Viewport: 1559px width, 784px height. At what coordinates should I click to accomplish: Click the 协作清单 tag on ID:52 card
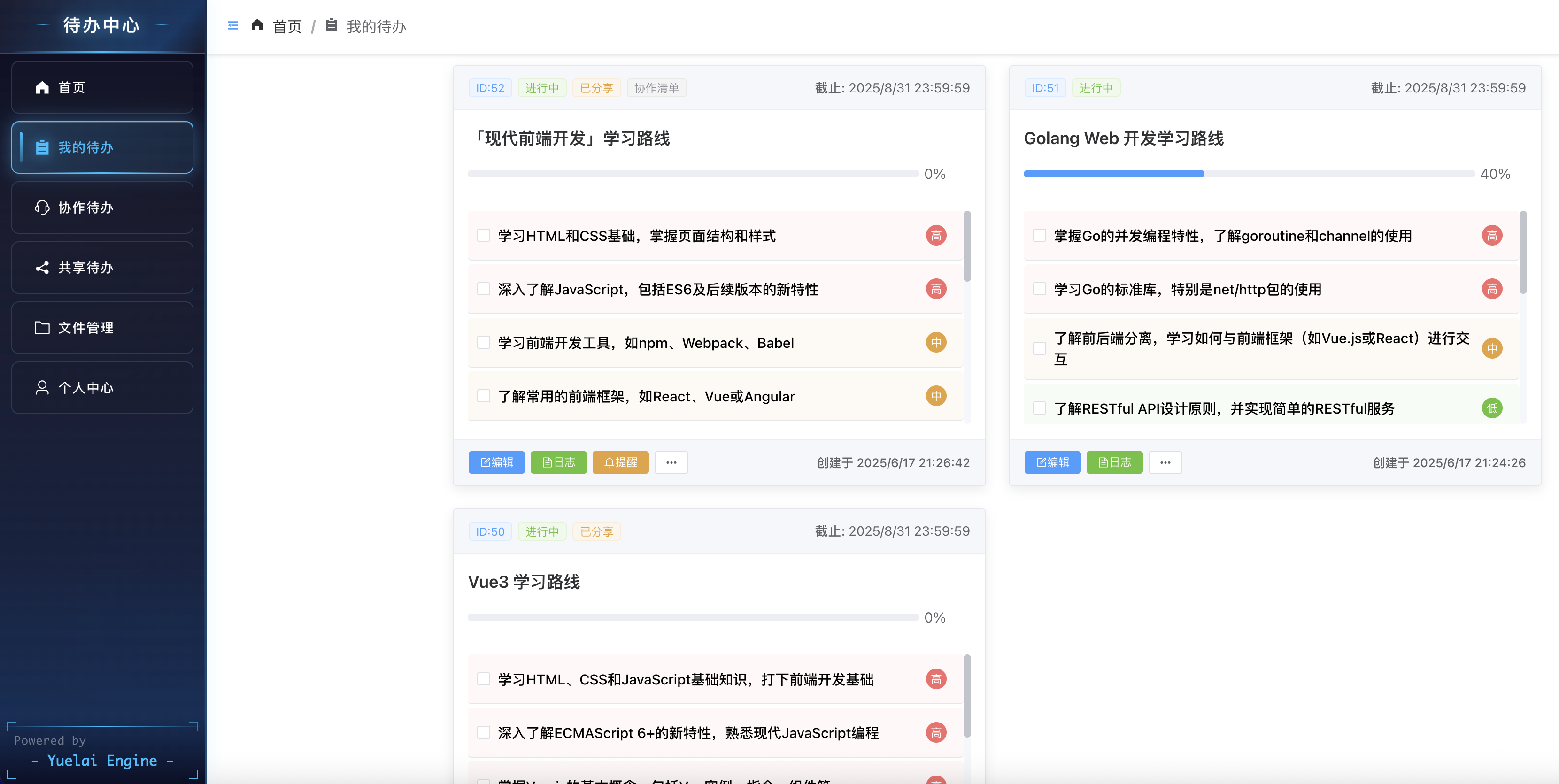click(x=656, y=88)
